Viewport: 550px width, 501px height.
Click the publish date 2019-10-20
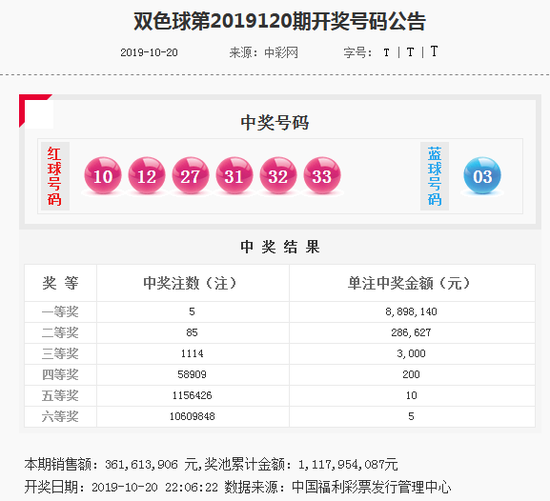149,53
